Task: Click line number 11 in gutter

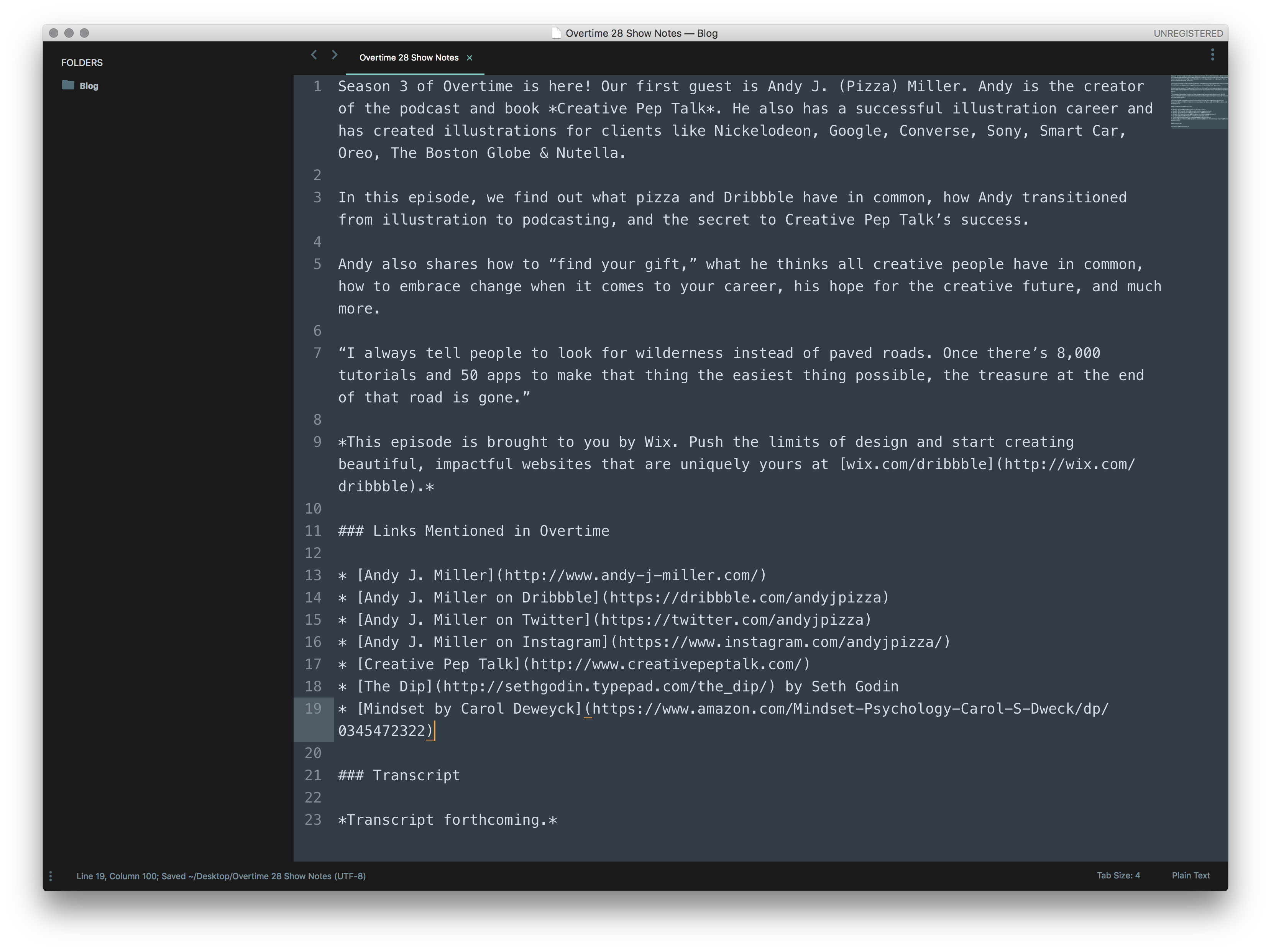Action: coord(313,531)
